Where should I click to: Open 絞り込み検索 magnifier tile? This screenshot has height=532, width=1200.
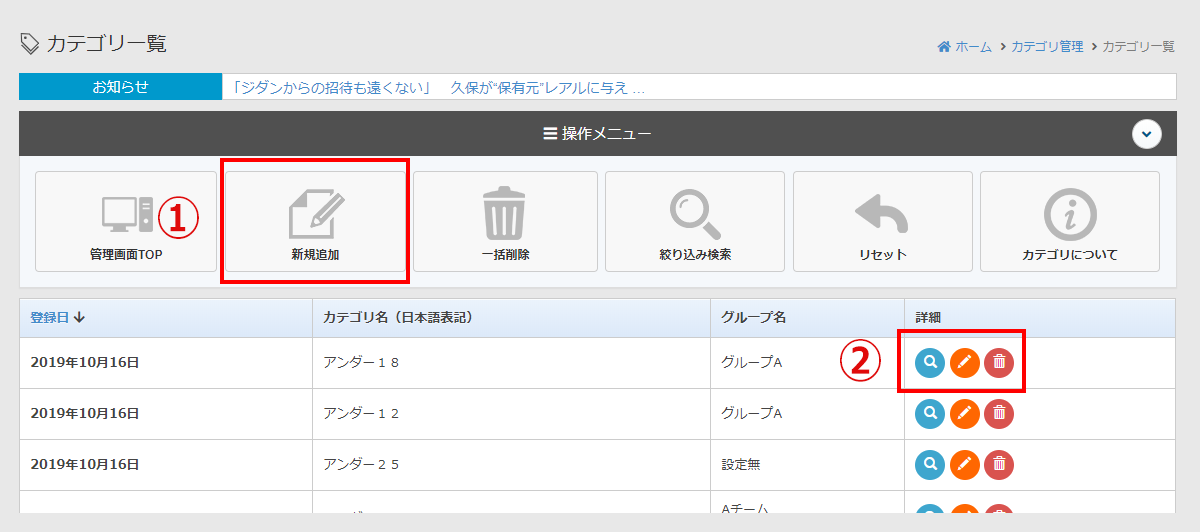point(695,221)
